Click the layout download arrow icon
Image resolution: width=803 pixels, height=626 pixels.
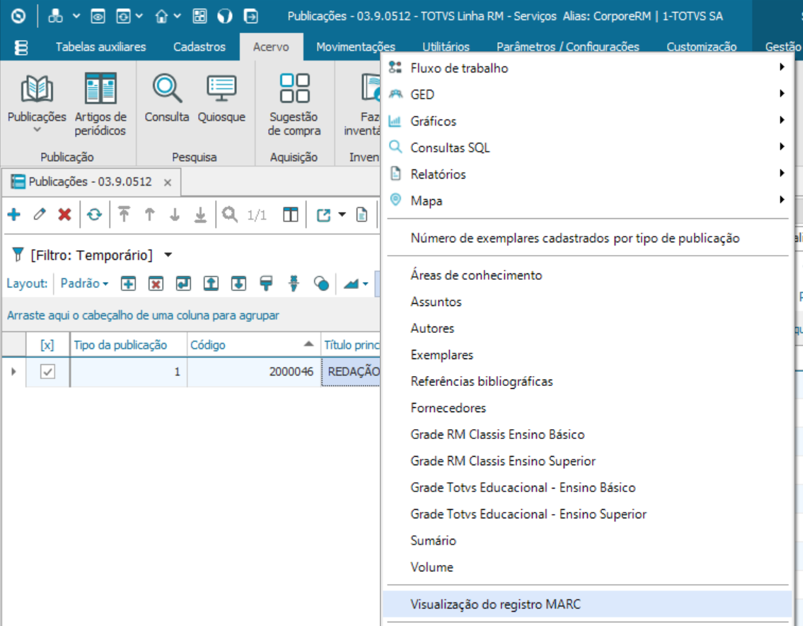pos(239,283)
